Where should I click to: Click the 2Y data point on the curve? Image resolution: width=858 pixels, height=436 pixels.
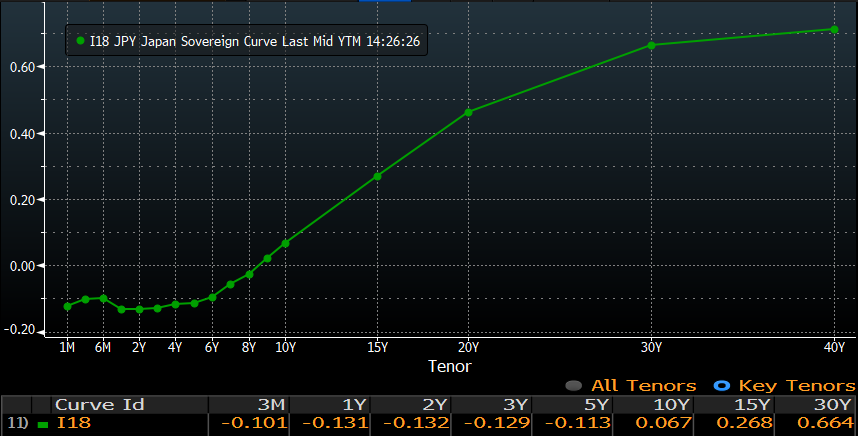tap(140, 309)
